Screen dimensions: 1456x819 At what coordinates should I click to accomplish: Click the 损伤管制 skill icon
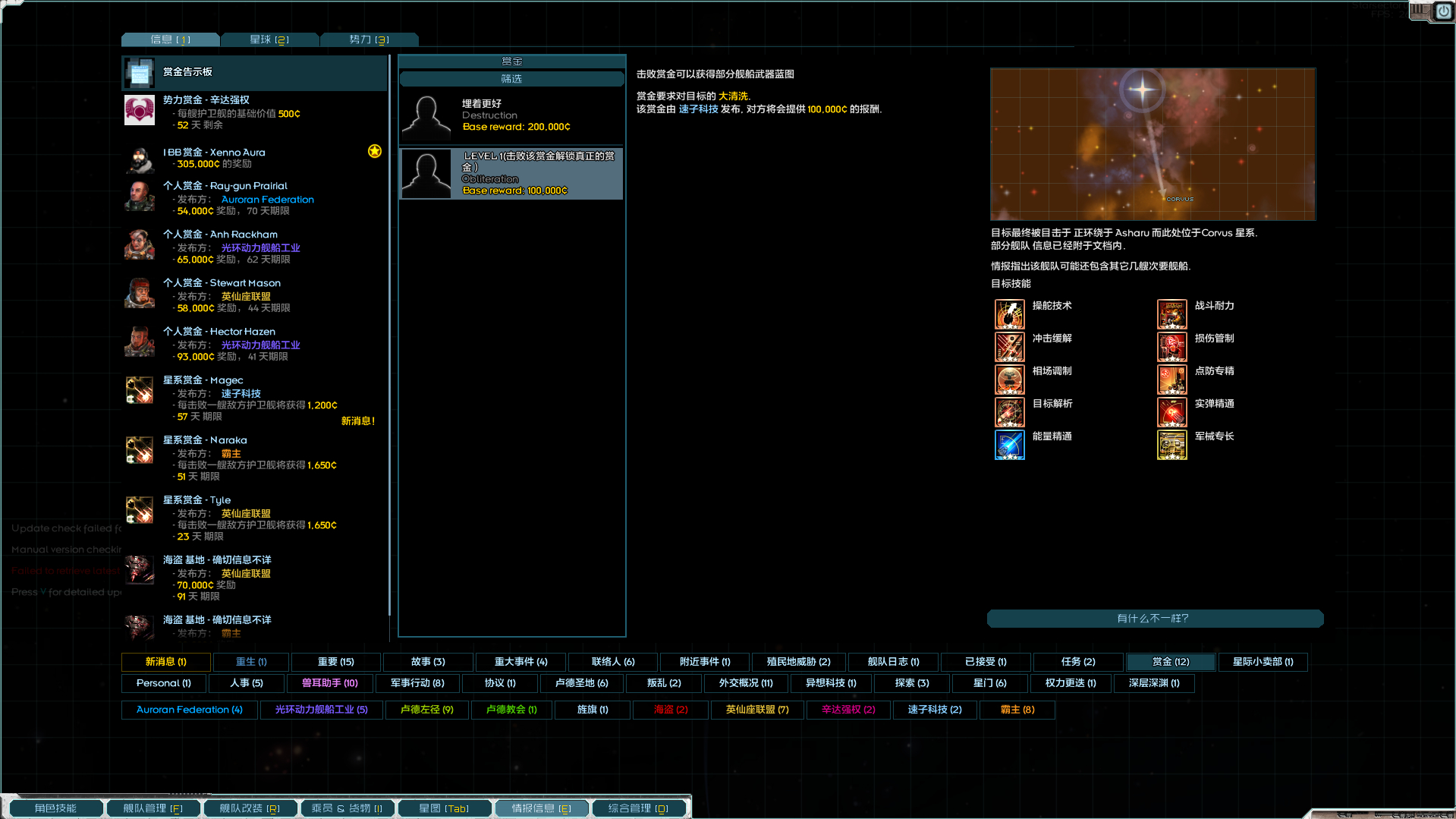pyautogui.click(x=1171, y=347)
